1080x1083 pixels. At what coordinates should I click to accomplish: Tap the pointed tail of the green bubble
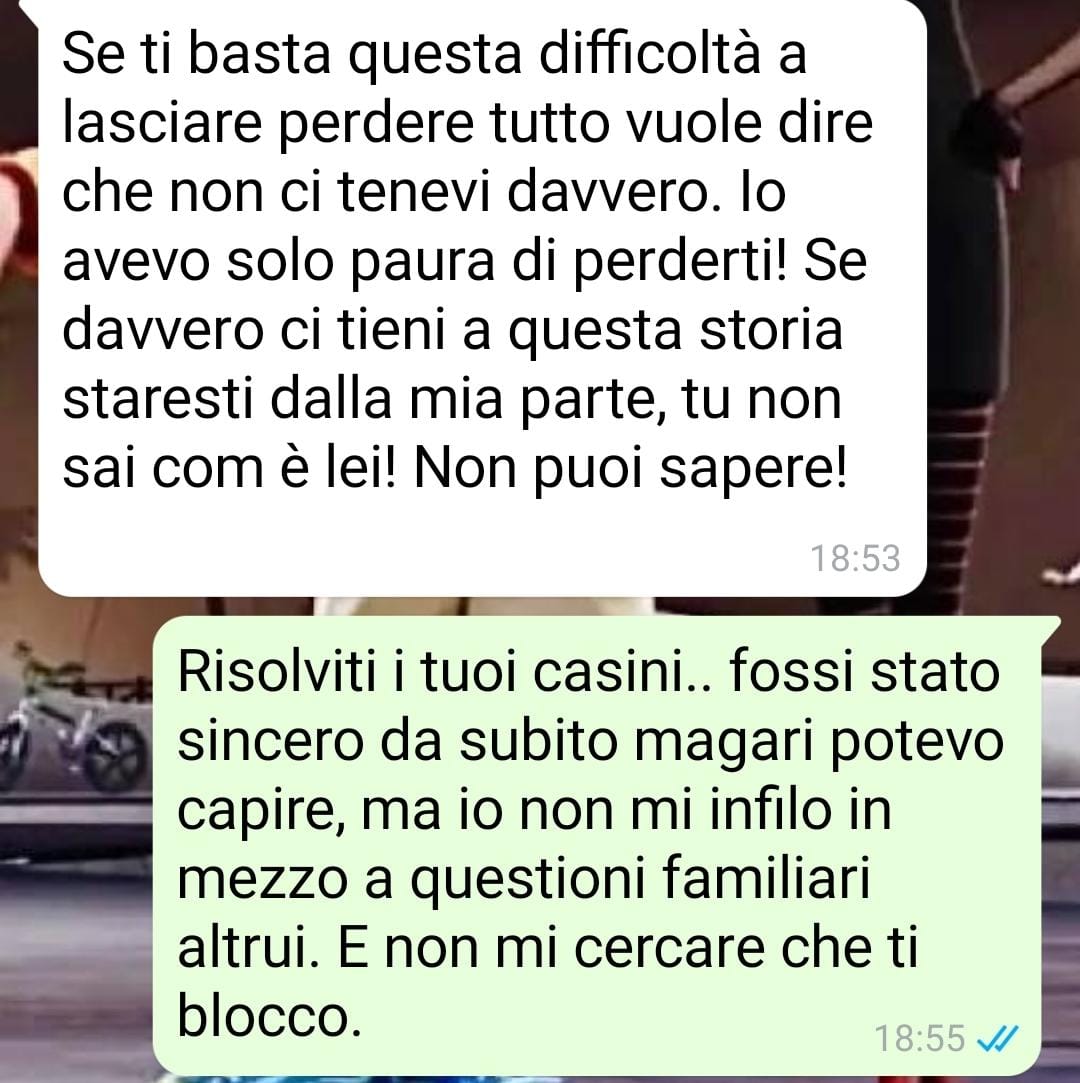[1049, 624]
